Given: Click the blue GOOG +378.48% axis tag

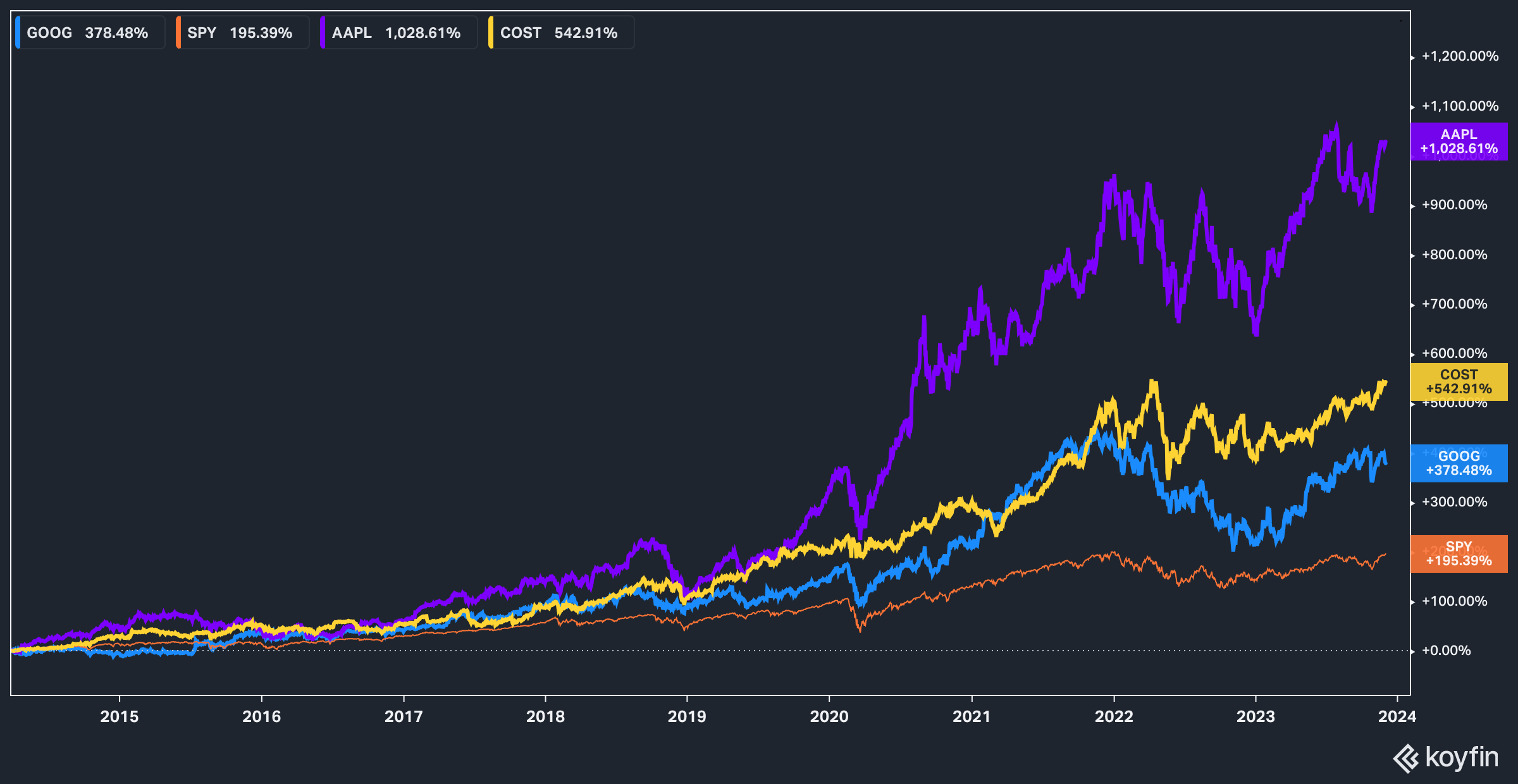Looking at the screenshot, I should click(1459, 463).
